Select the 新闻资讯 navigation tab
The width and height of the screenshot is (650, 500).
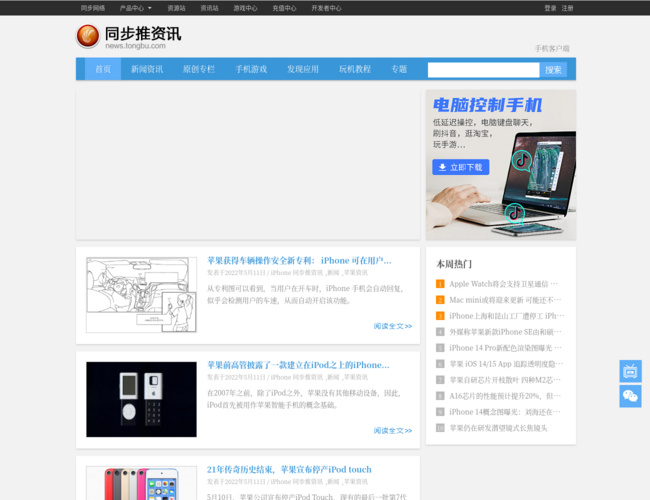coord(147,69)
